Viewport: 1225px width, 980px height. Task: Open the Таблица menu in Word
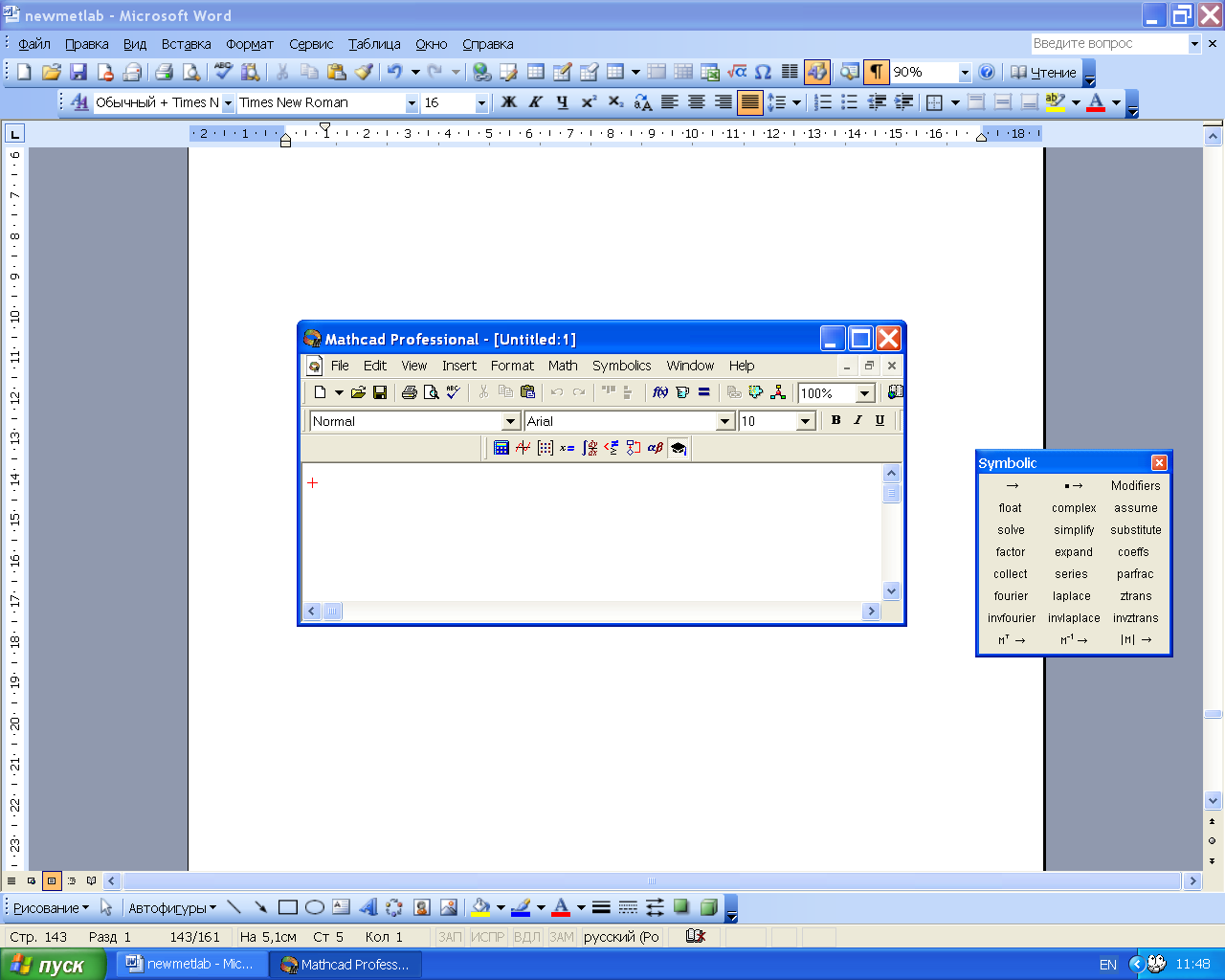click(x=374, y=44)
